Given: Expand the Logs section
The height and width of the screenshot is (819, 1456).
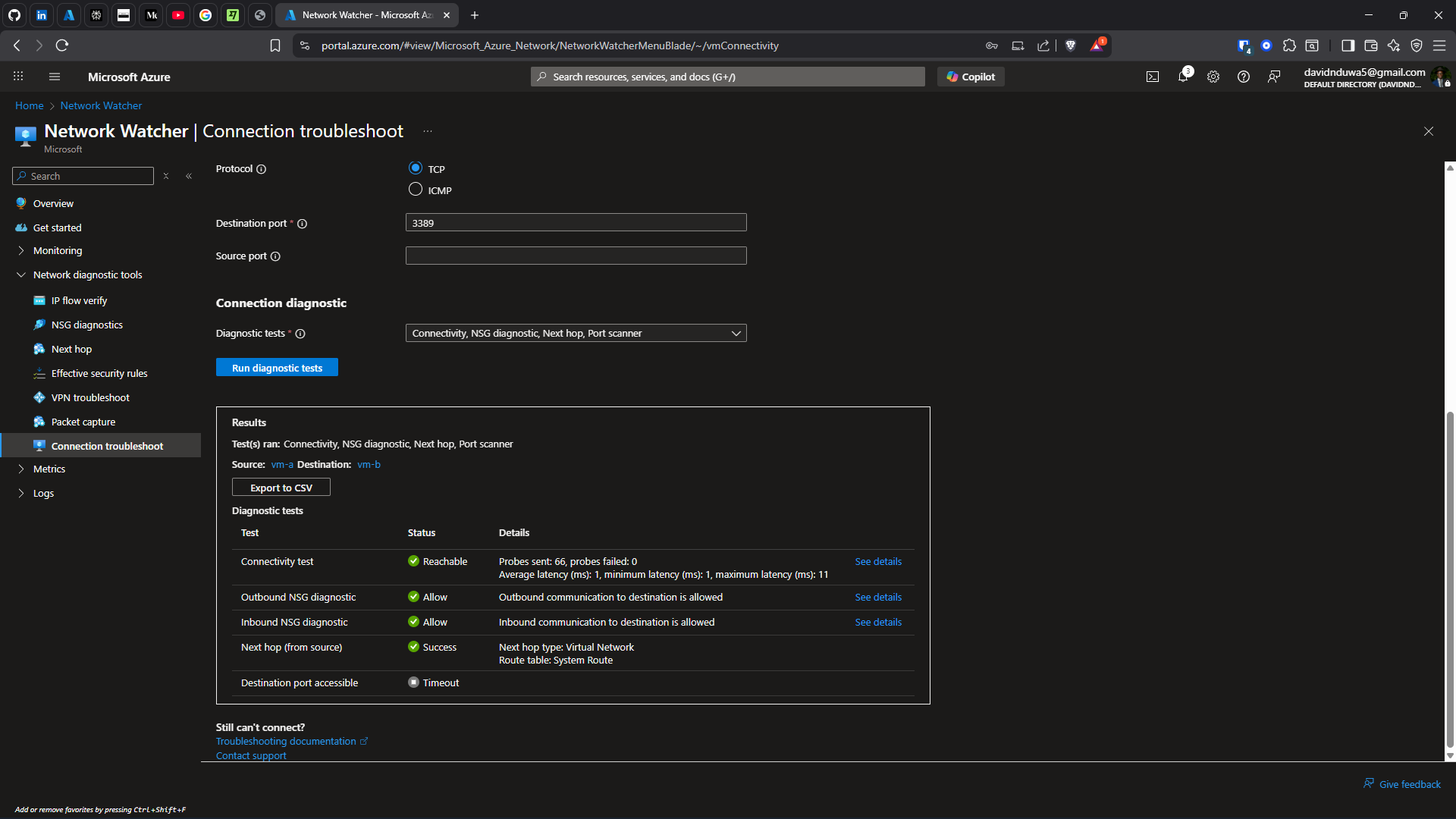Looking at the screenshot, I should [21, 494].
